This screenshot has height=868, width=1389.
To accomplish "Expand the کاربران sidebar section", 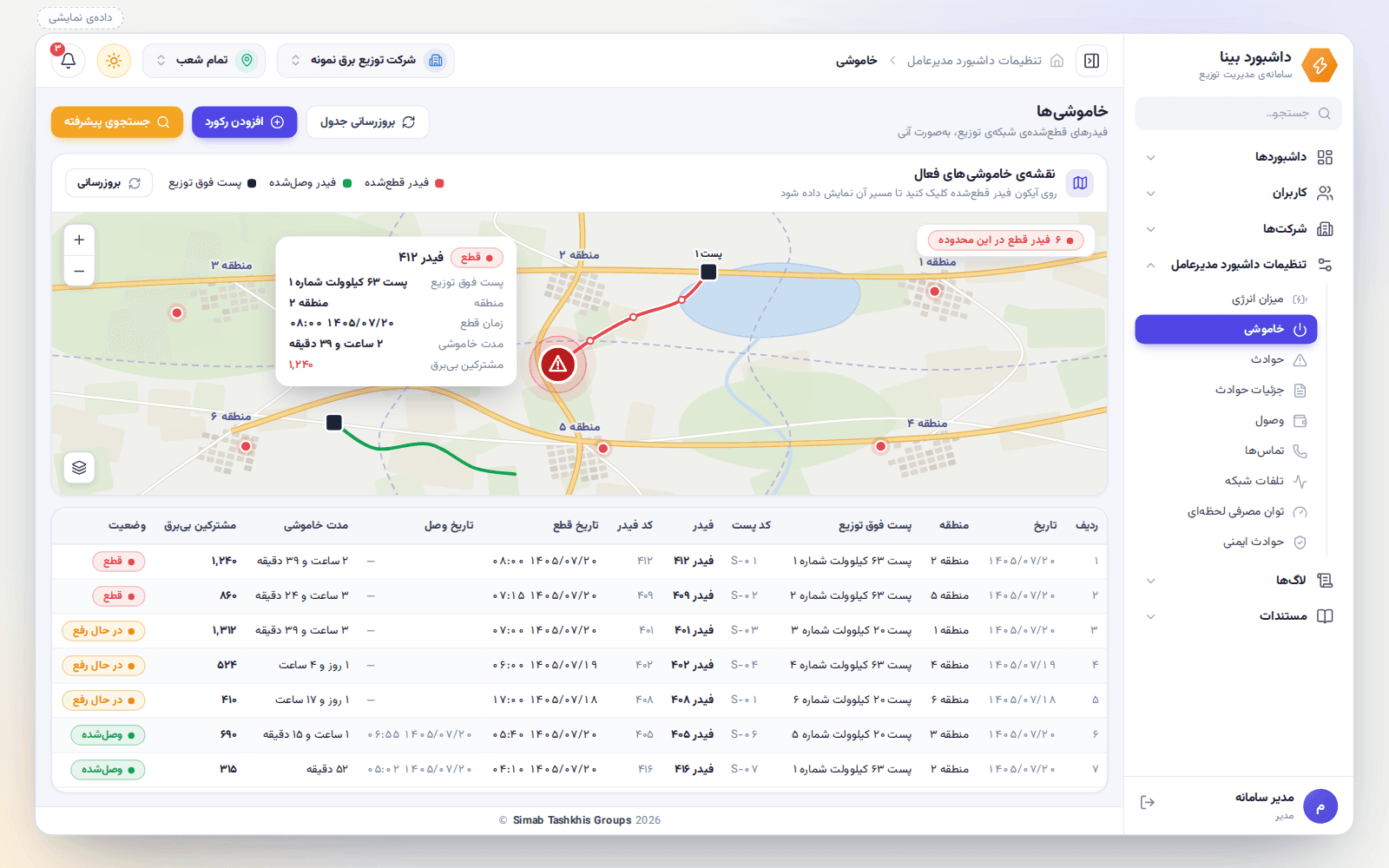I will click(1238, 193).
